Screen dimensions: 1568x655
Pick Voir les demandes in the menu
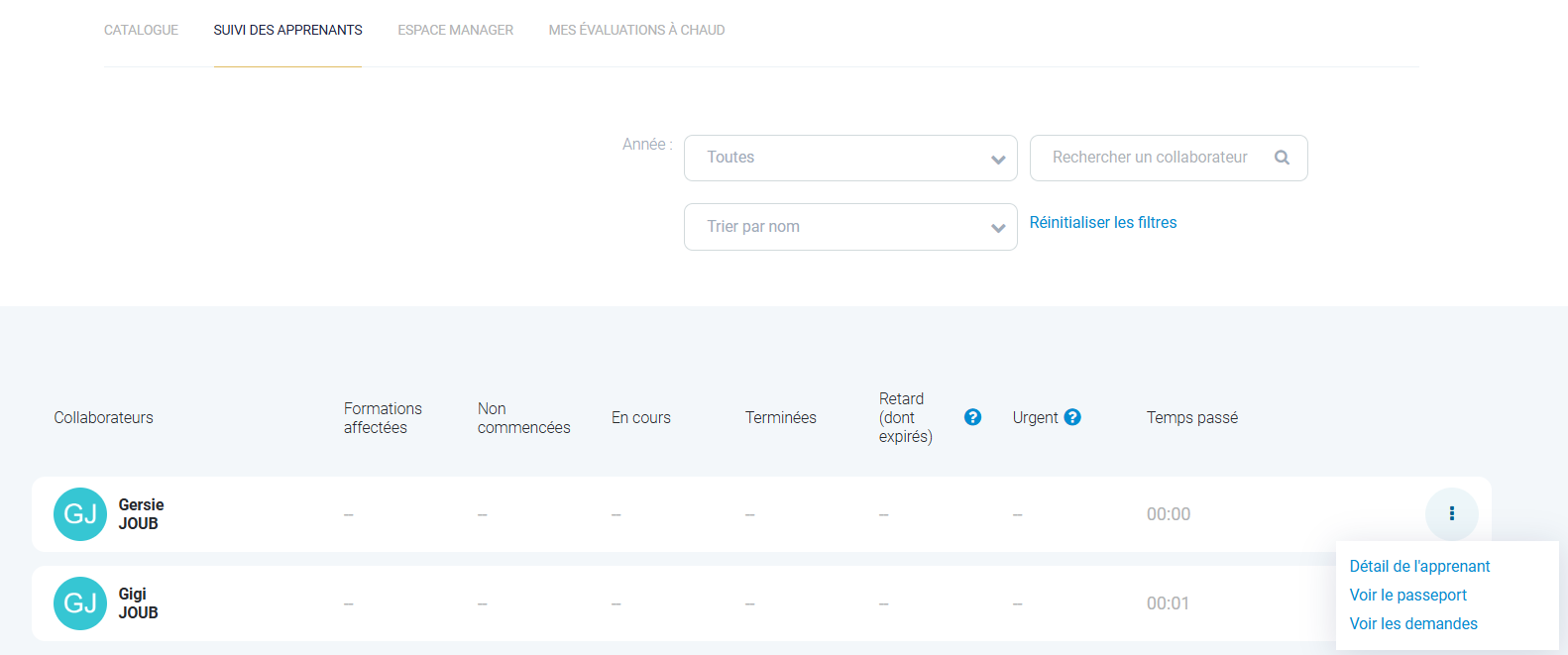(x=1413, y=623)
